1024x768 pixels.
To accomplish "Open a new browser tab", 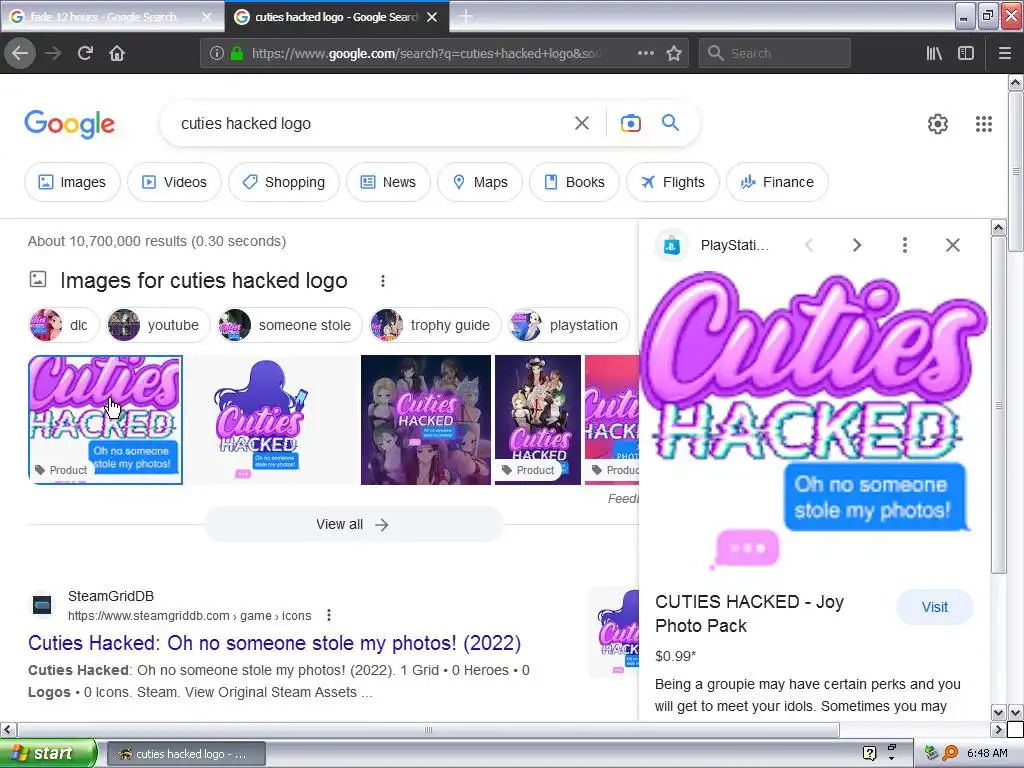I will (466, 16).
